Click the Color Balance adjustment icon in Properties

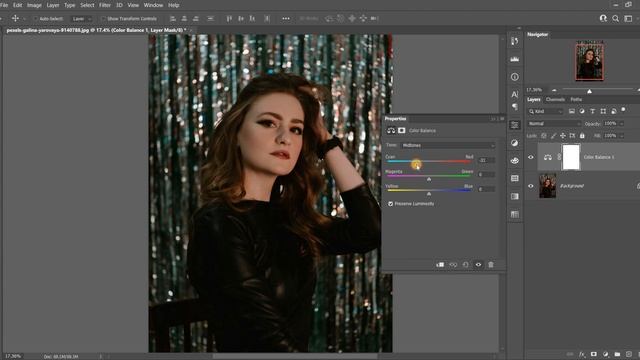click(391, 131)
